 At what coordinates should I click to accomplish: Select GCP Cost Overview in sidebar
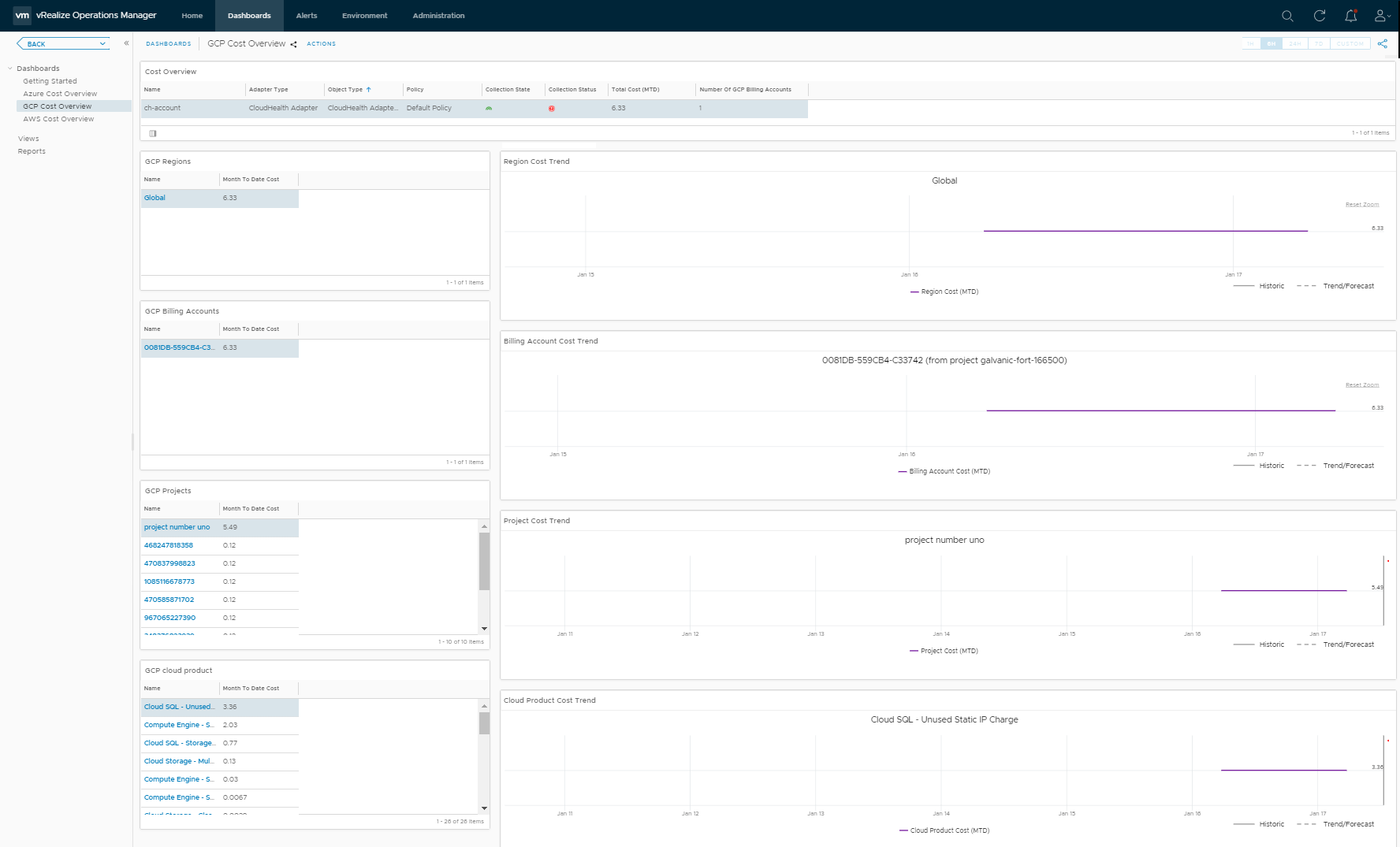pos(58,106)
